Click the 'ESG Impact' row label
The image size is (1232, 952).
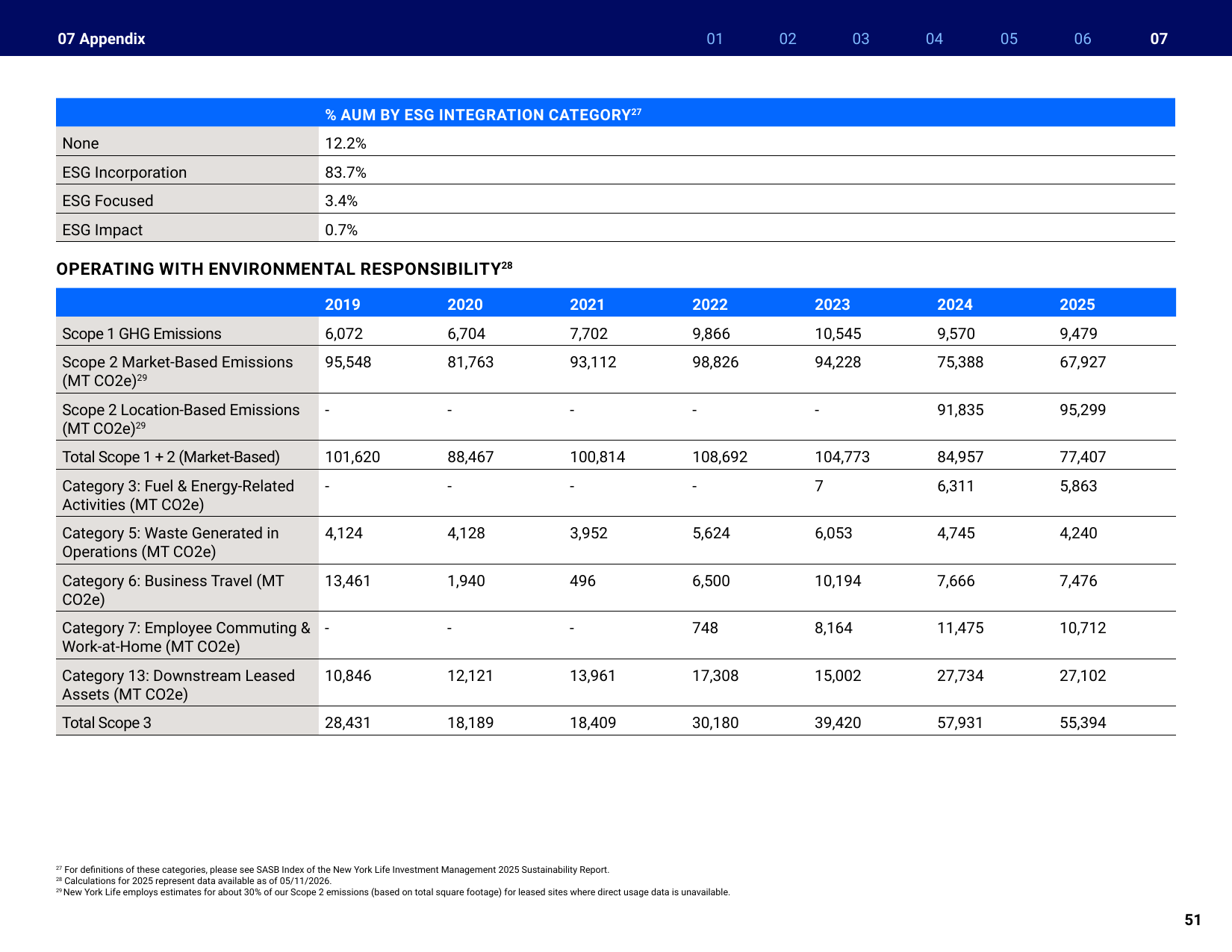102,230
